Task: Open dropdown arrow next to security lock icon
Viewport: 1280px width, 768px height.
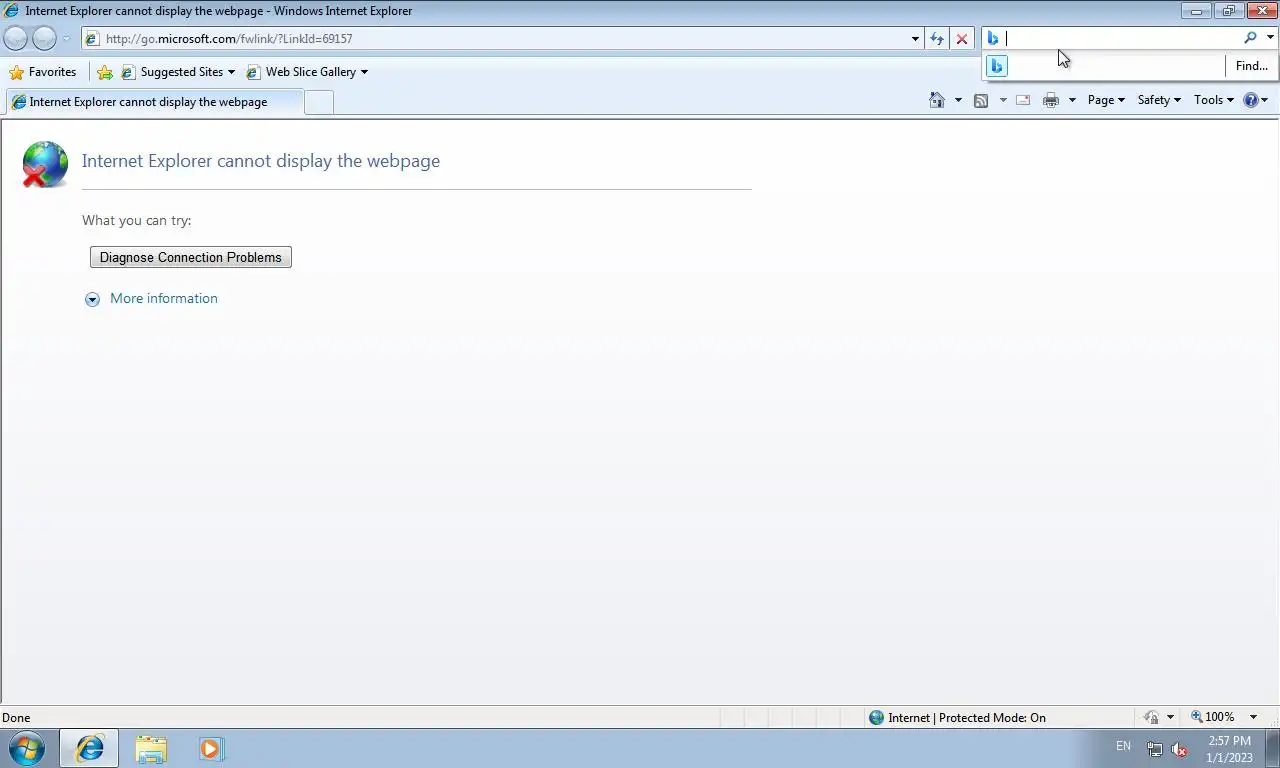Action: tap(1170, 717)
